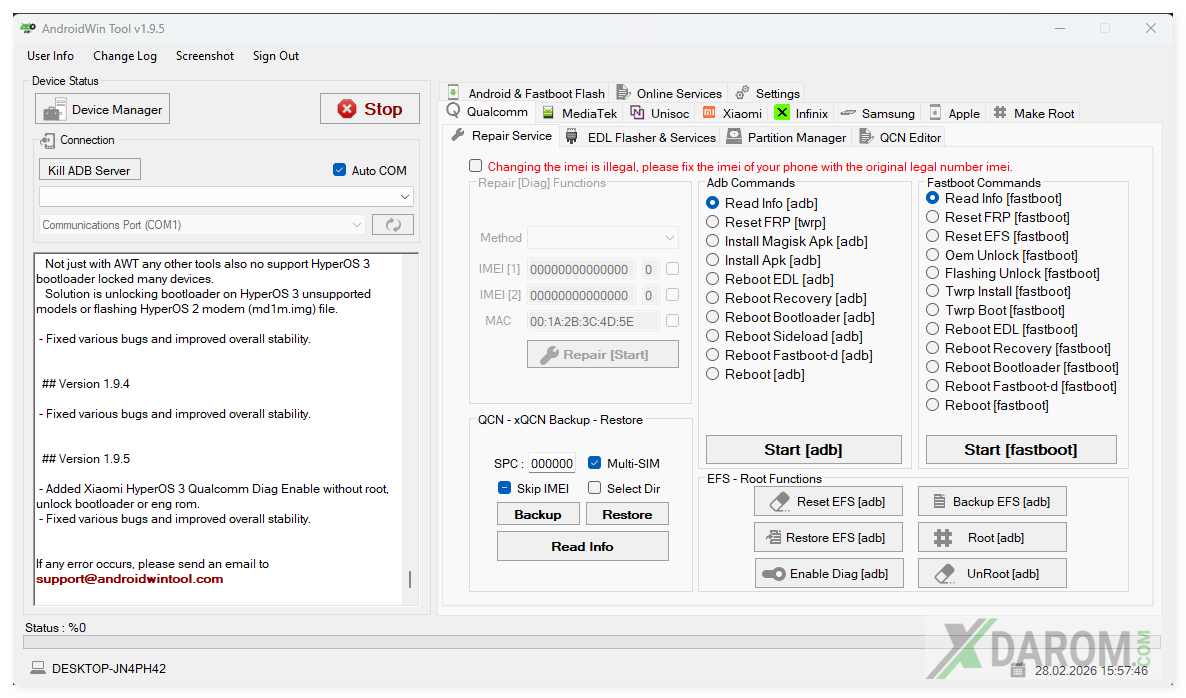Click the SPC code input field

[x=552, y=464]
